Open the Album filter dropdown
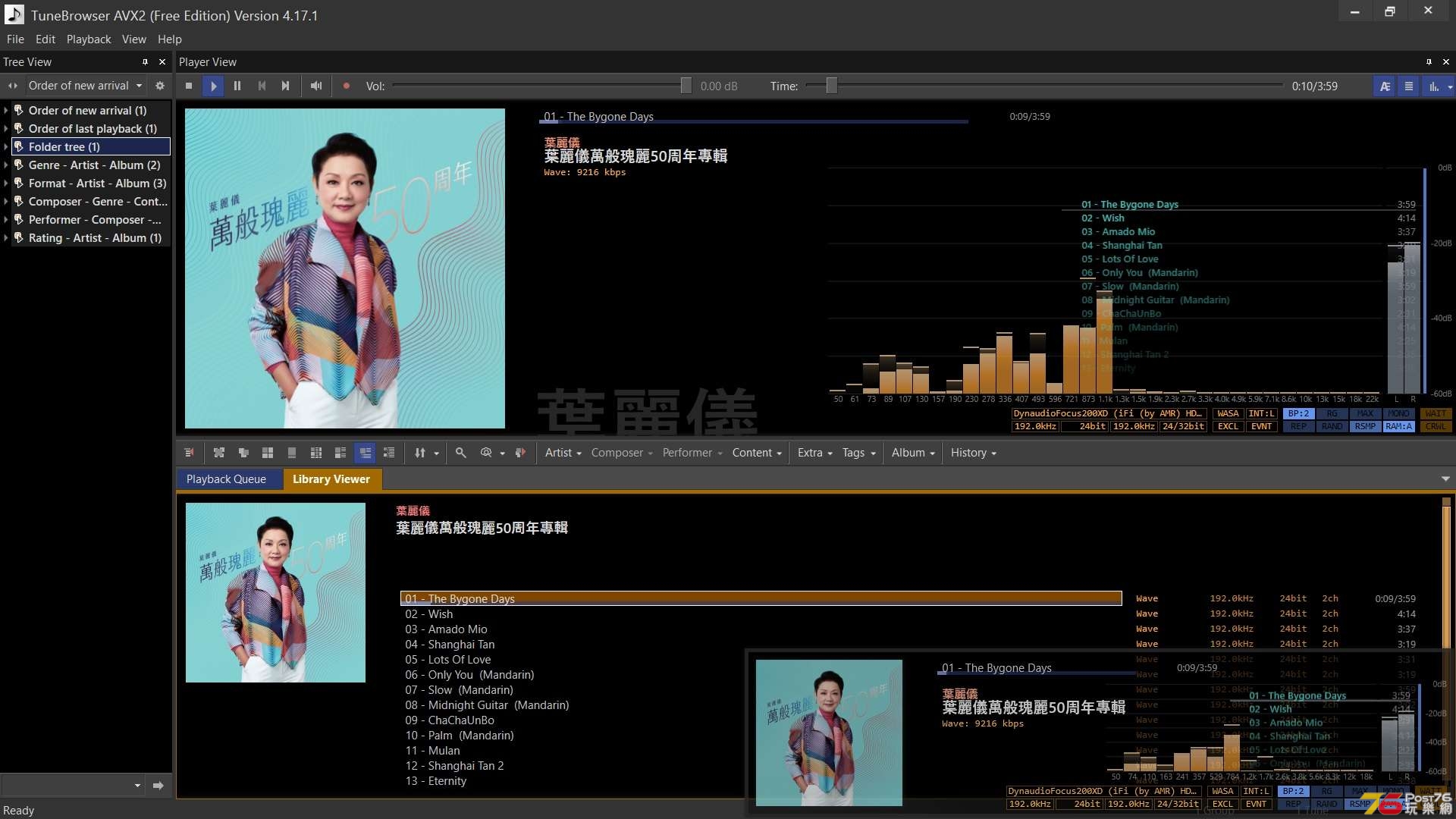The image size is (1456, 819). point(914,453)
